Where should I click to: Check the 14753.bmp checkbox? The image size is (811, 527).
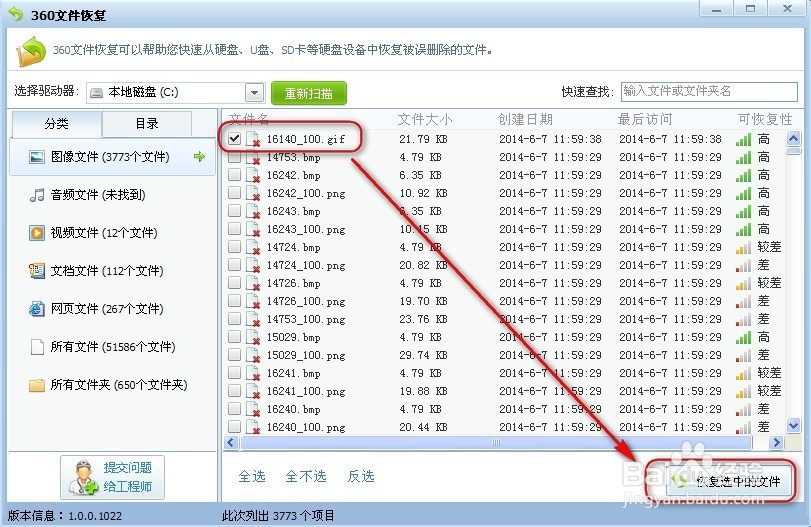(x=234, y=157)
